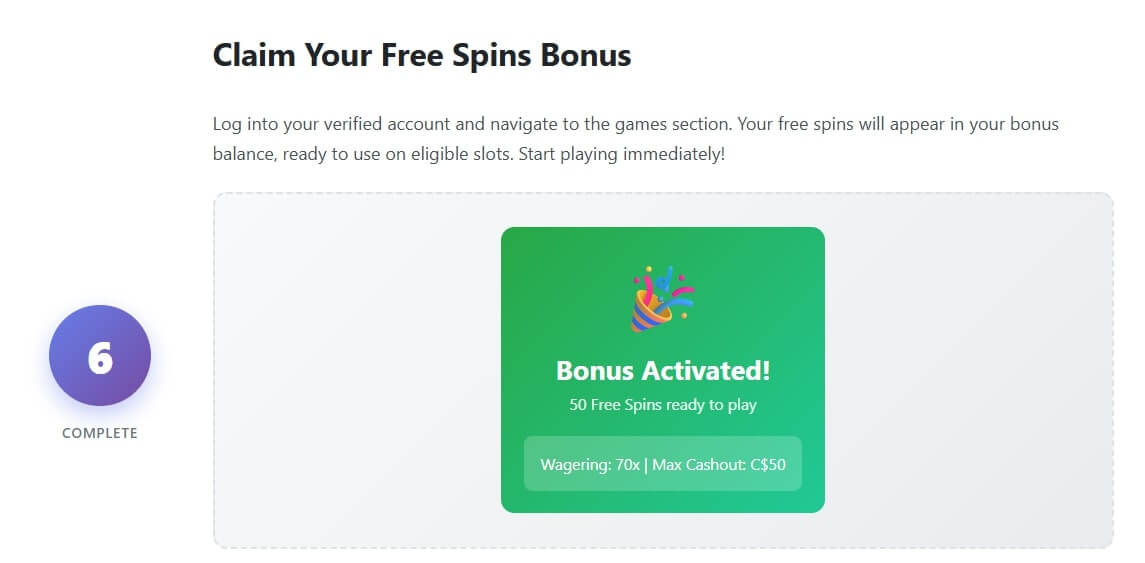Click the word "Bonus" in the main heading
This screenshot has height=563, width=1145.
pos(586,55)
